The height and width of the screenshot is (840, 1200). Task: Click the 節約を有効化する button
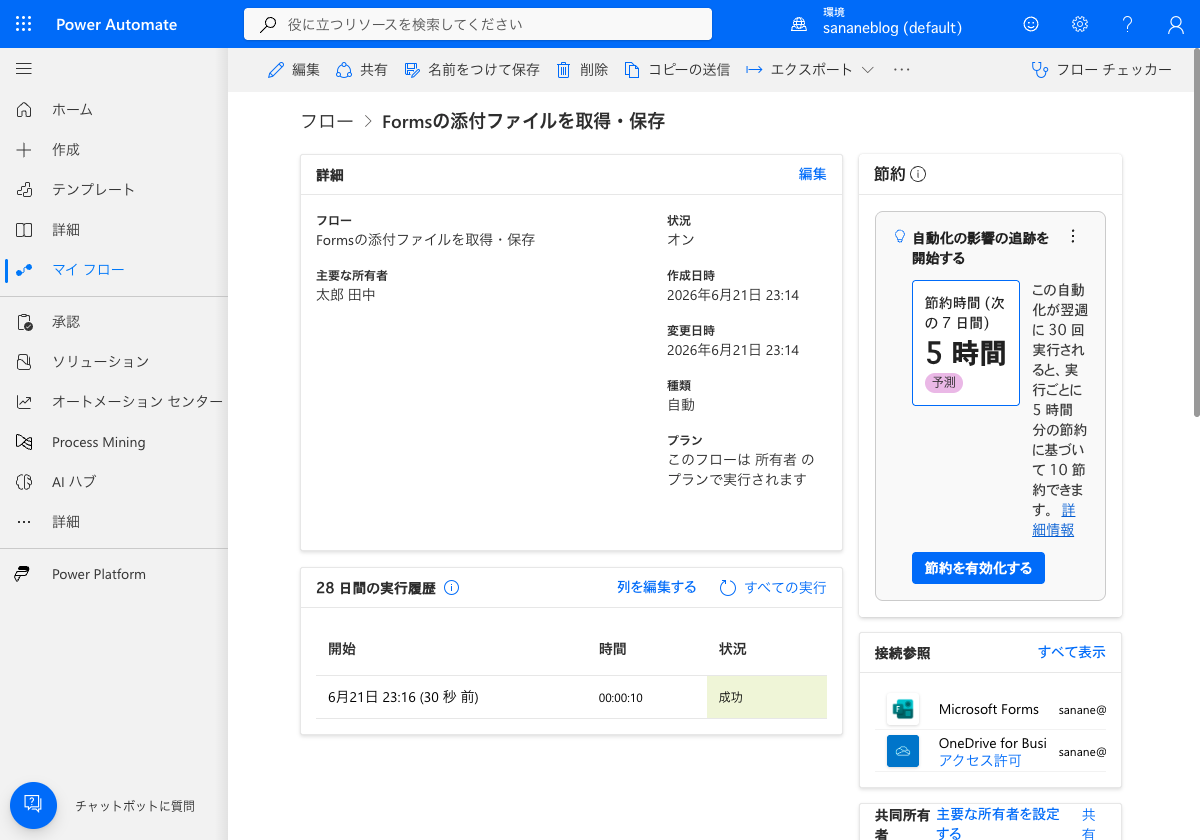[978, 568]
